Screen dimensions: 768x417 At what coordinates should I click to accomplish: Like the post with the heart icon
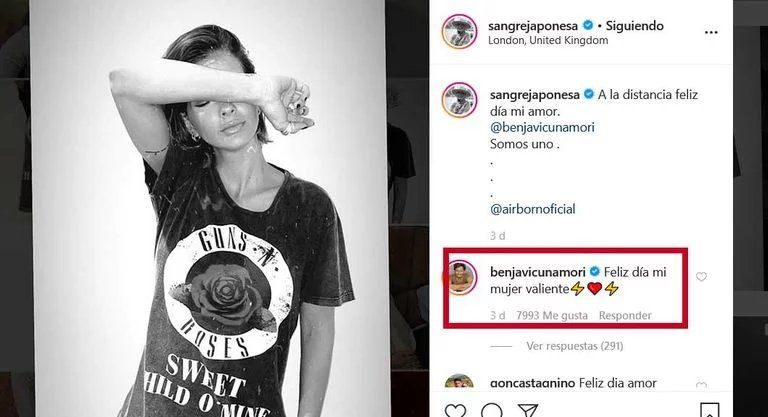coord(456,410)
